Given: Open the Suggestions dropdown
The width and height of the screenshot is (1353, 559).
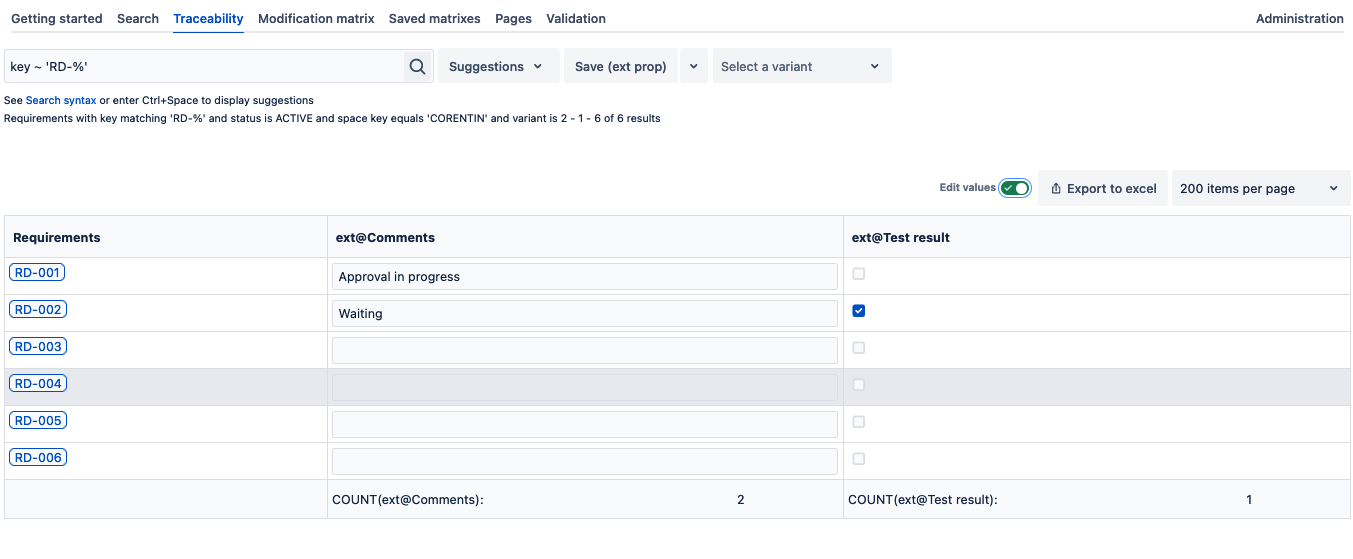Looking at the screenshot, I should click(x=497, y=67).
